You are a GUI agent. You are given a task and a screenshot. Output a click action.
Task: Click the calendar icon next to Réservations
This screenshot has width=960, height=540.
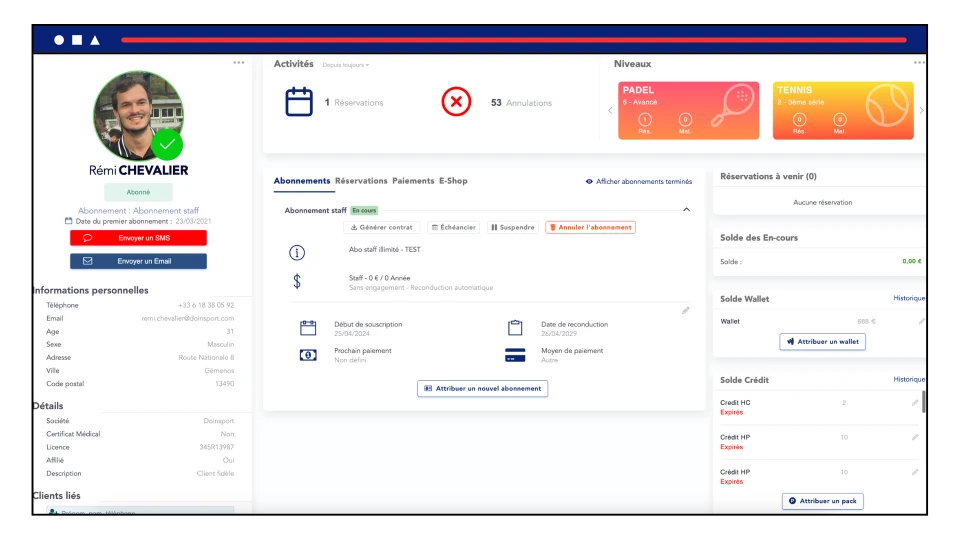pos(299,102)
